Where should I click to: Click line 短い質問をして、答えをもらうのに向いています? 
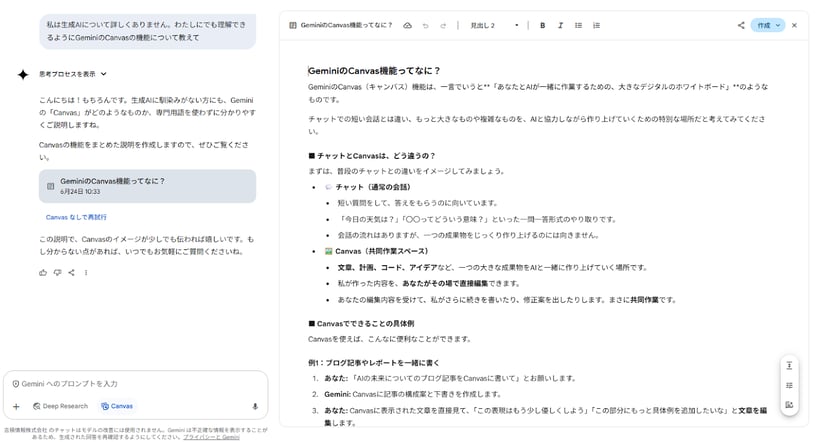coord(417,203)
